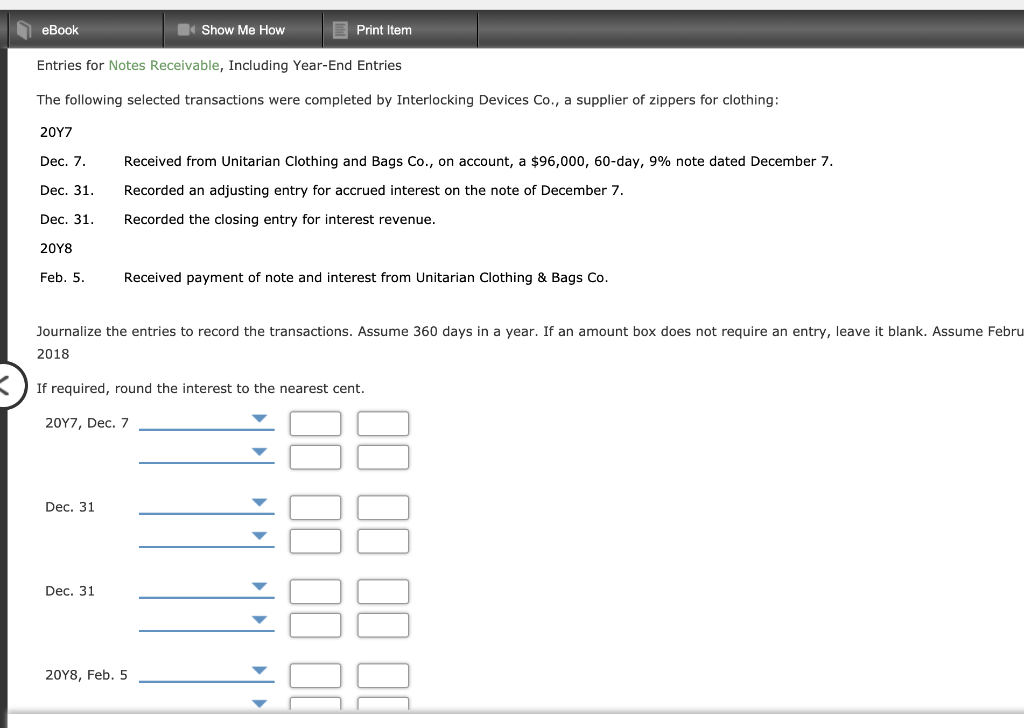Click debit box on 20Y8, Feb. 5 first line

pos(315,676)
